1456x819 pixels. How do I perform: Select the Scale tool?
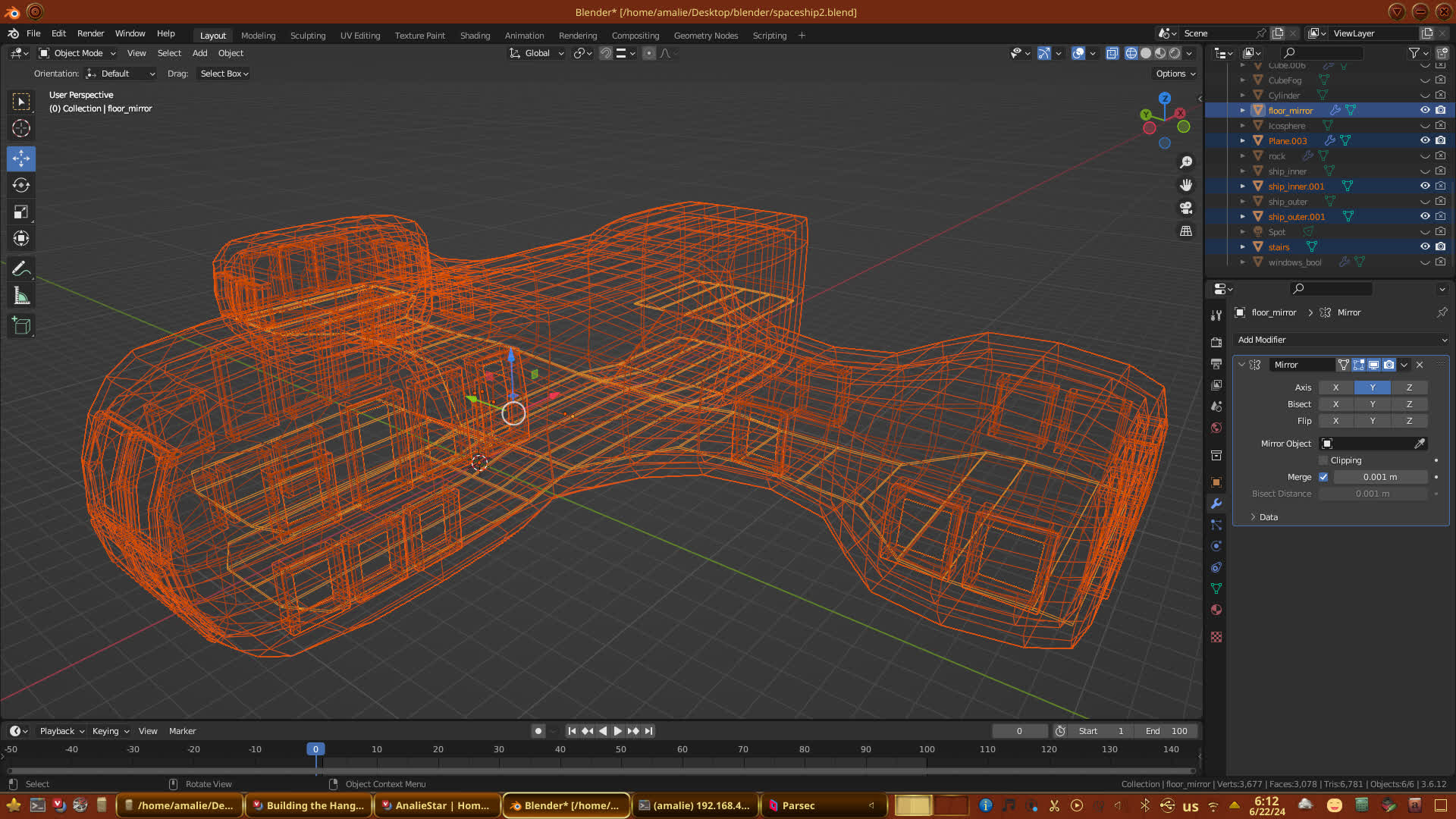21,212
